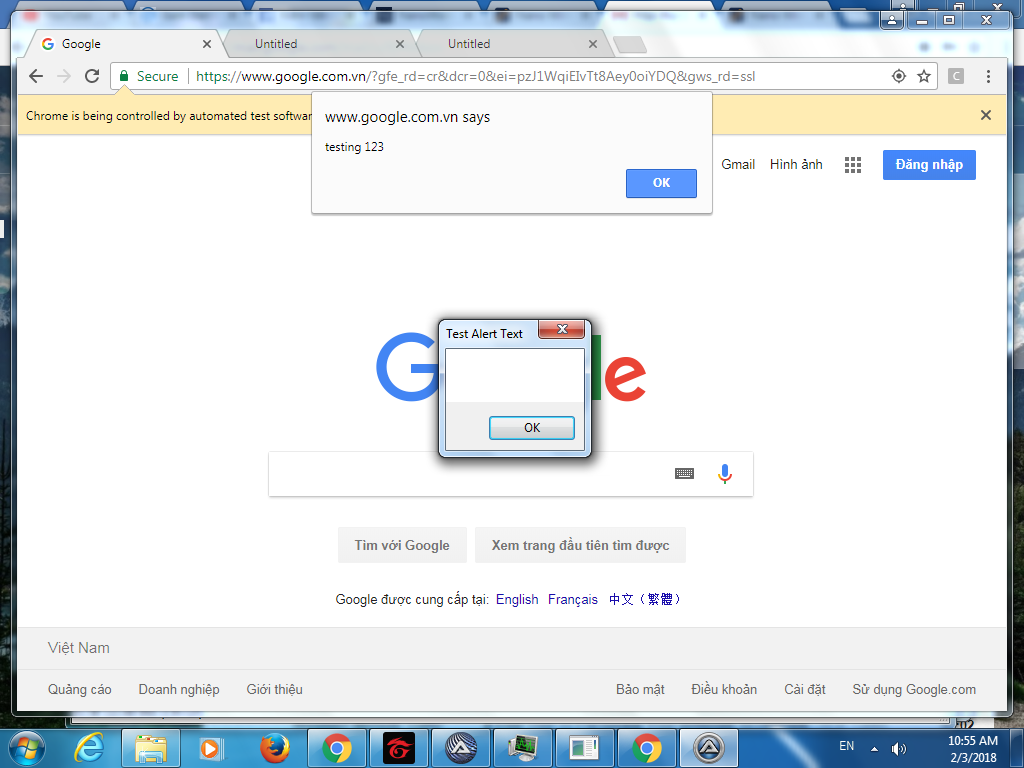Switch to first Chrome taskbar icon

coord(336,748)
